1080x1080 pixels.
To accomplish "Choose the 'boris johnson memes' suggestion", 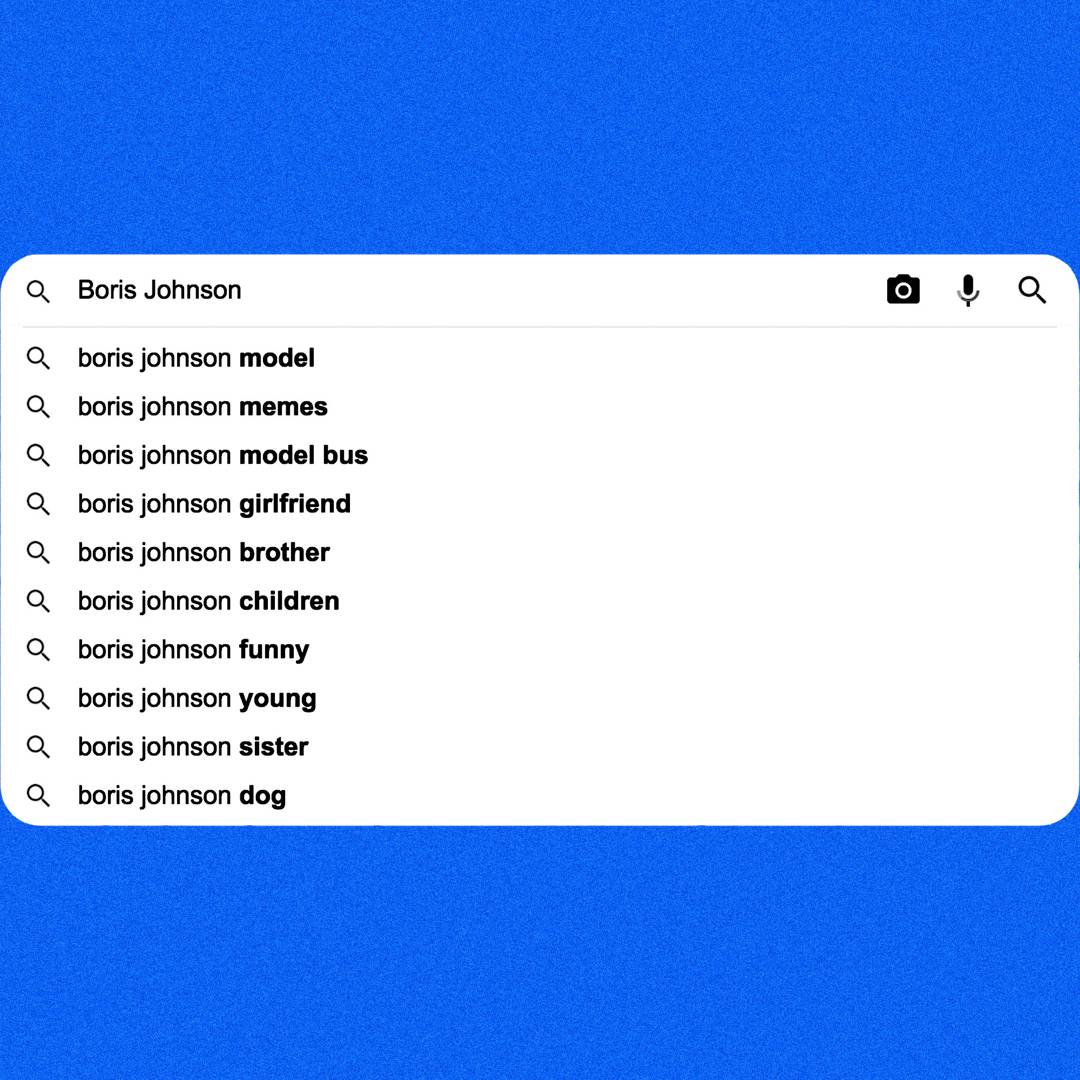I will point(202,407).
